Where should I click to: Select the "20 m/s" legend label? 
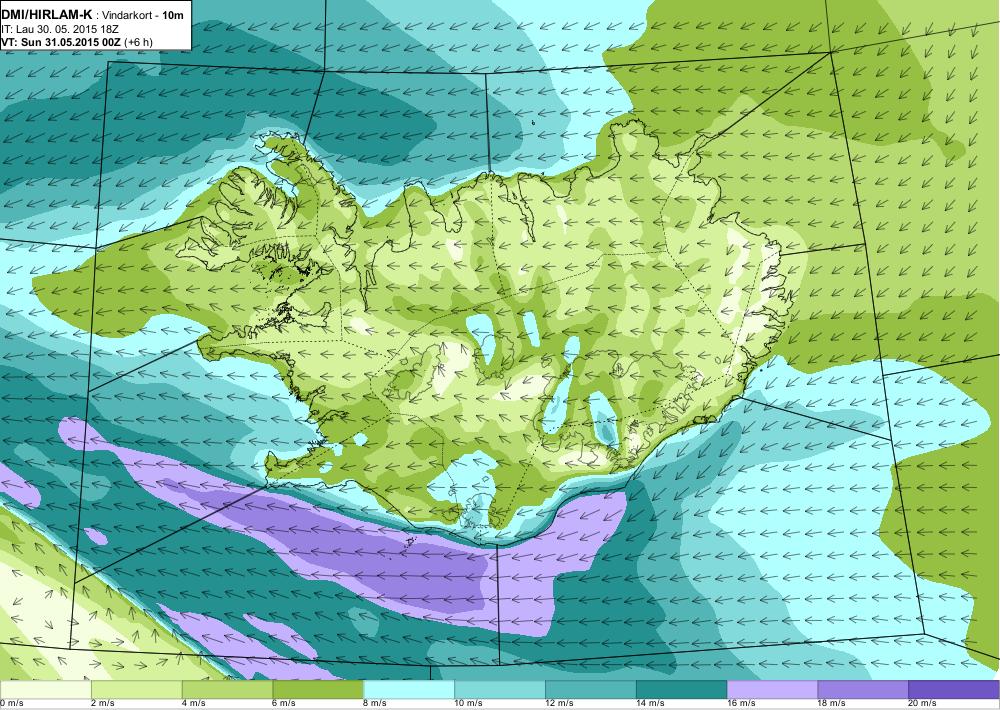pos(922,703)
